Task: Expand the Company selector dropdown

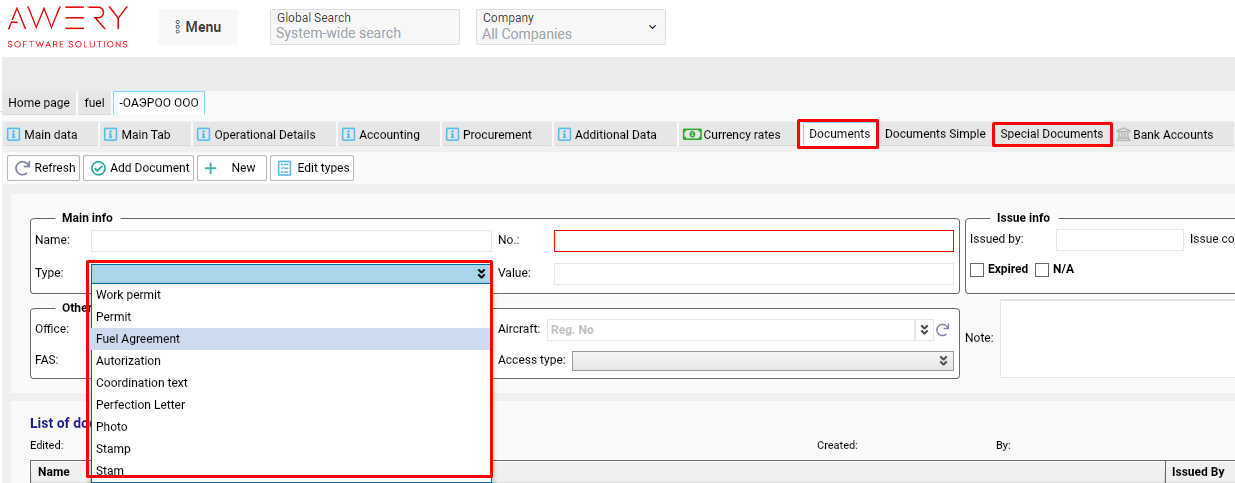Action: point(654,26)
